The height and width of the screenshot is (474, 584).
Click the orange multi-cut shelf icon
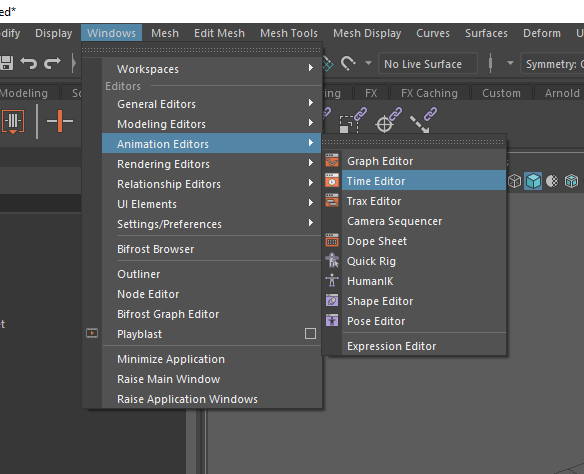(13, 121)
